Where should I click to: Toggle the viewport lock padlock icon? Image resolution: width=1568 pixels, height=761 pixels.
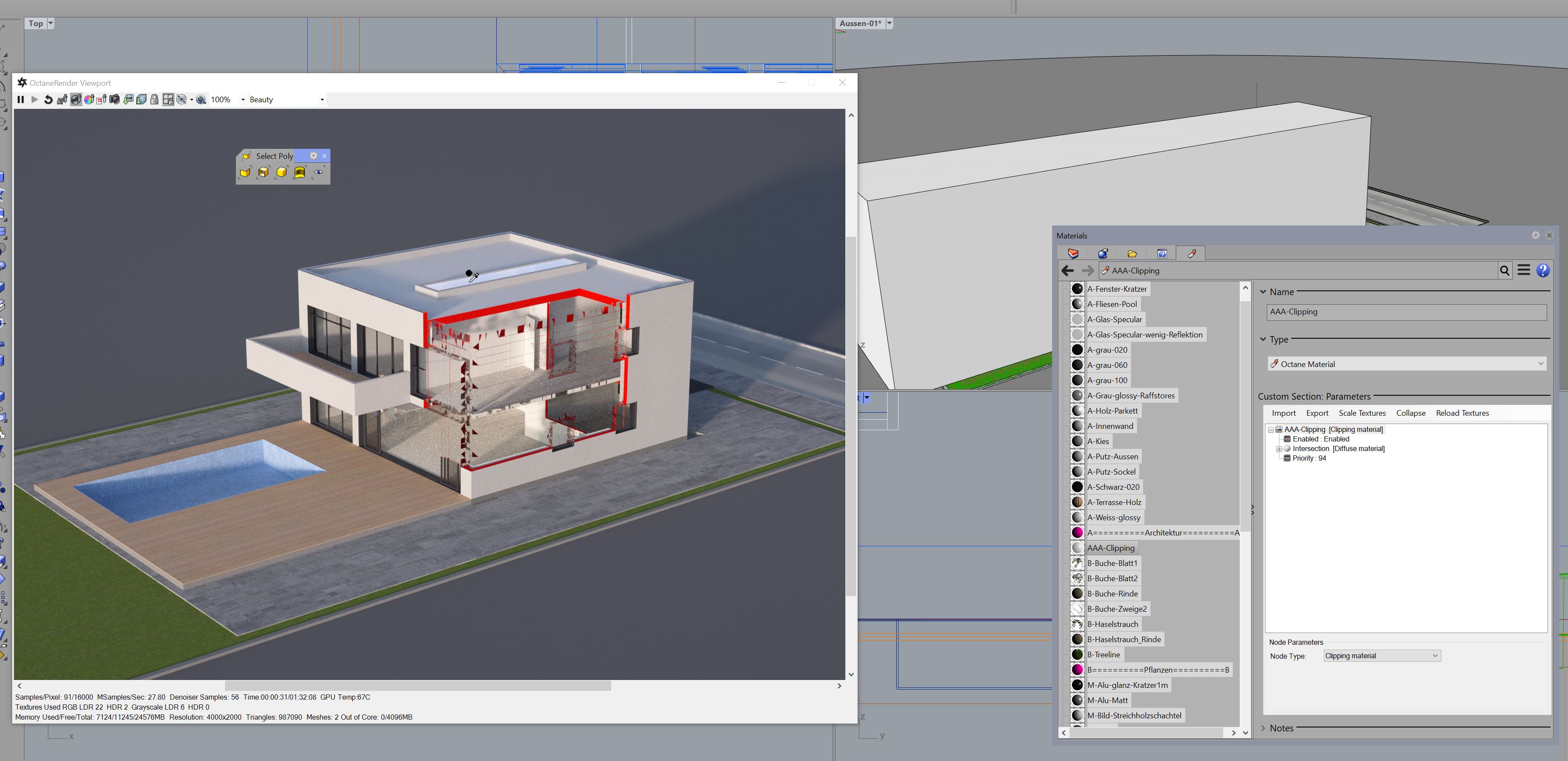[x=155, y=100]
